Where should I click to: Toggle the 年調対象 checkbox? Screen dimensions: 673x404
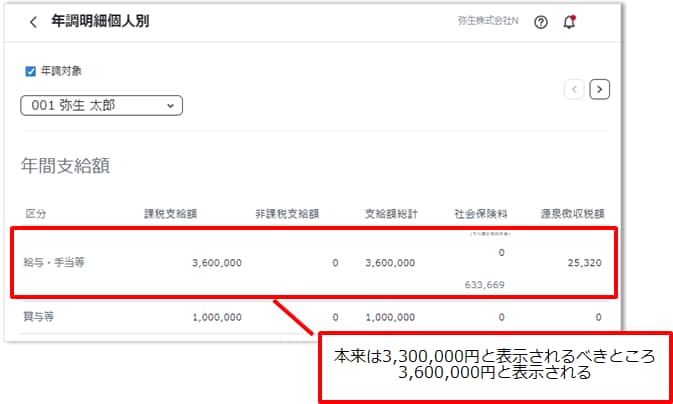[x=30, y=71]
